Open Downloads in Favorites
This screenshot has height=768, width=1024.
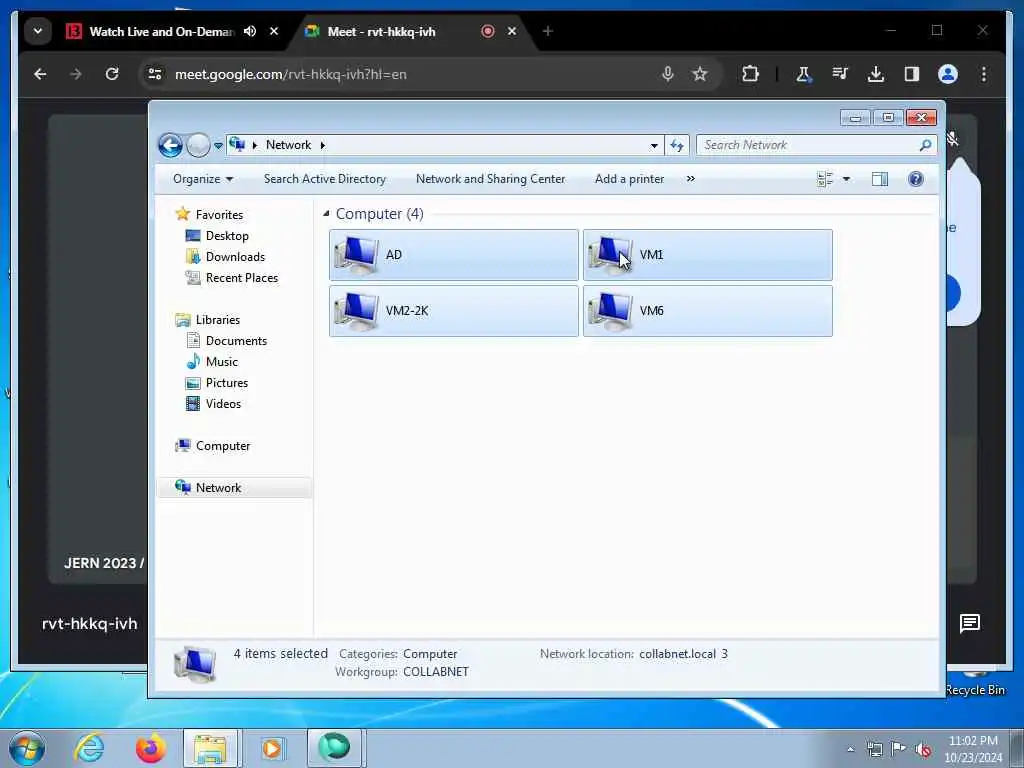coord(225,257)
